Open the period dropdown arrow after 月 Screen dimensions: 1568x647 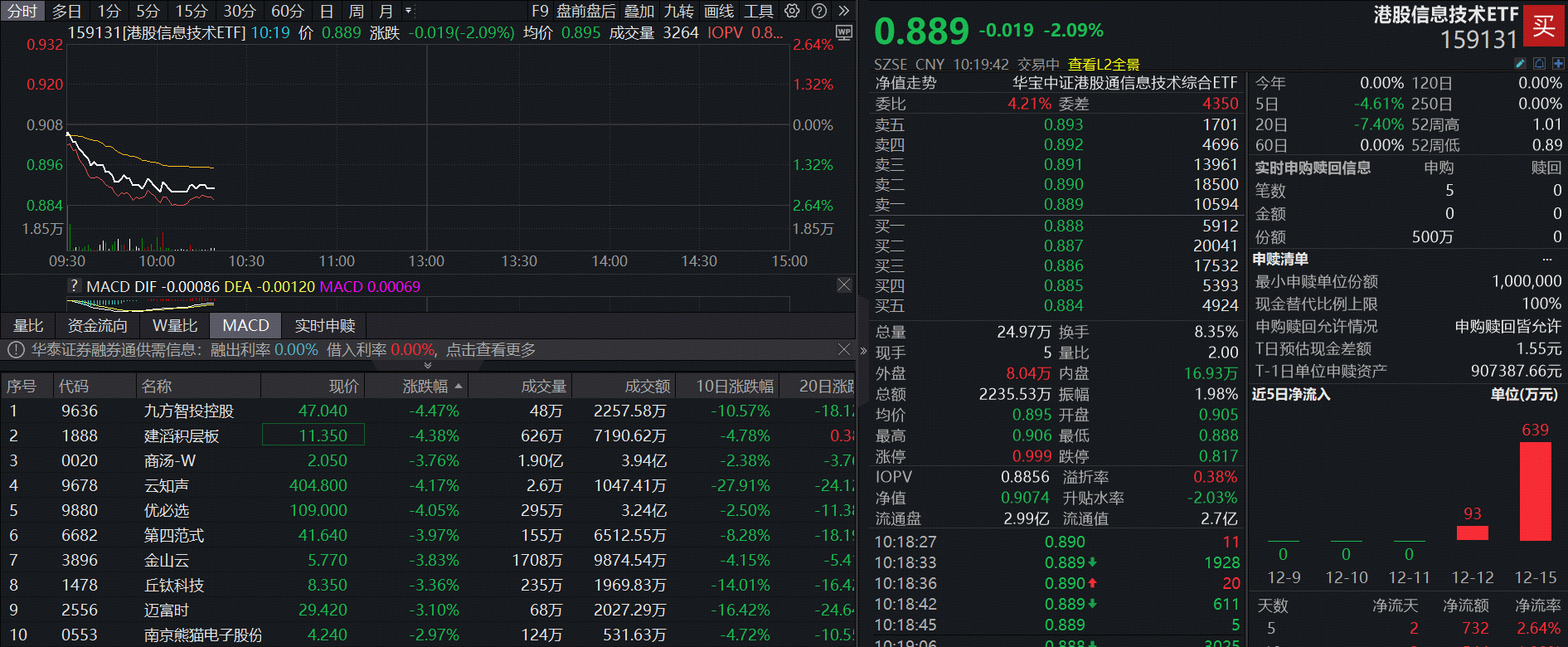click(x=408, y=11)
